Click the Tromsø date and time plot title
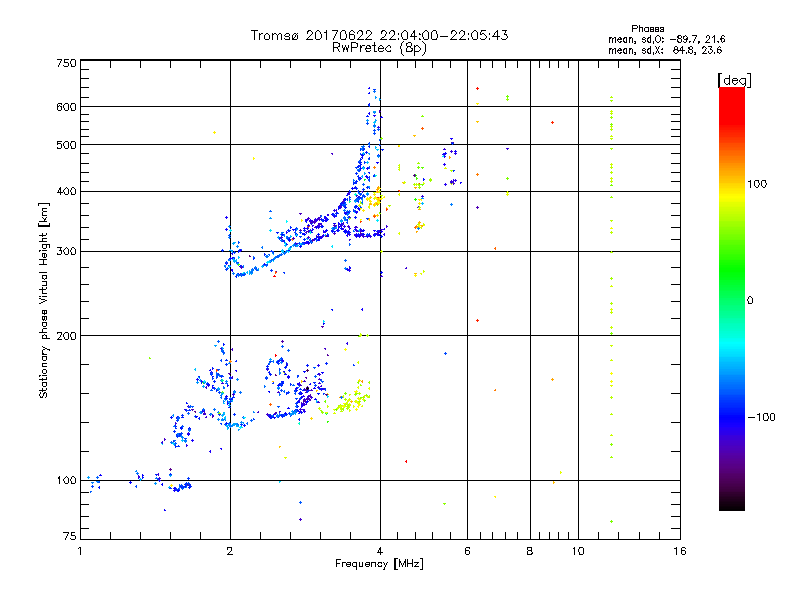The width and height of the screenshot is (800, 600). tap(379, 35)
